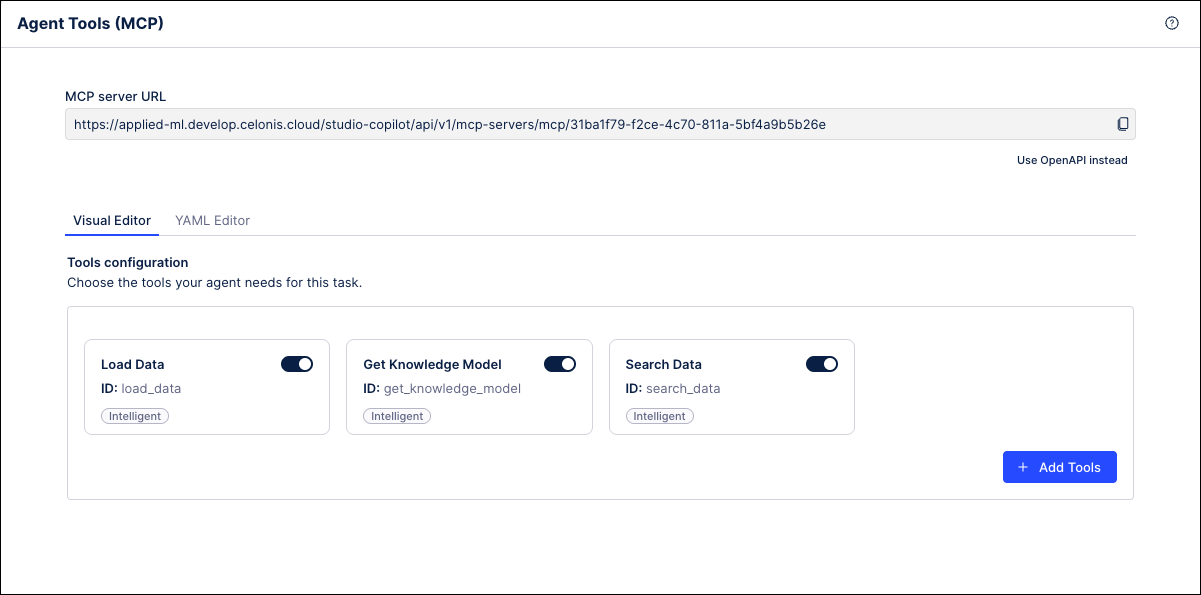Screen dimensions: 1201x595
Task: Select the Visual Editor tab
Action: [x=111, y=220]
